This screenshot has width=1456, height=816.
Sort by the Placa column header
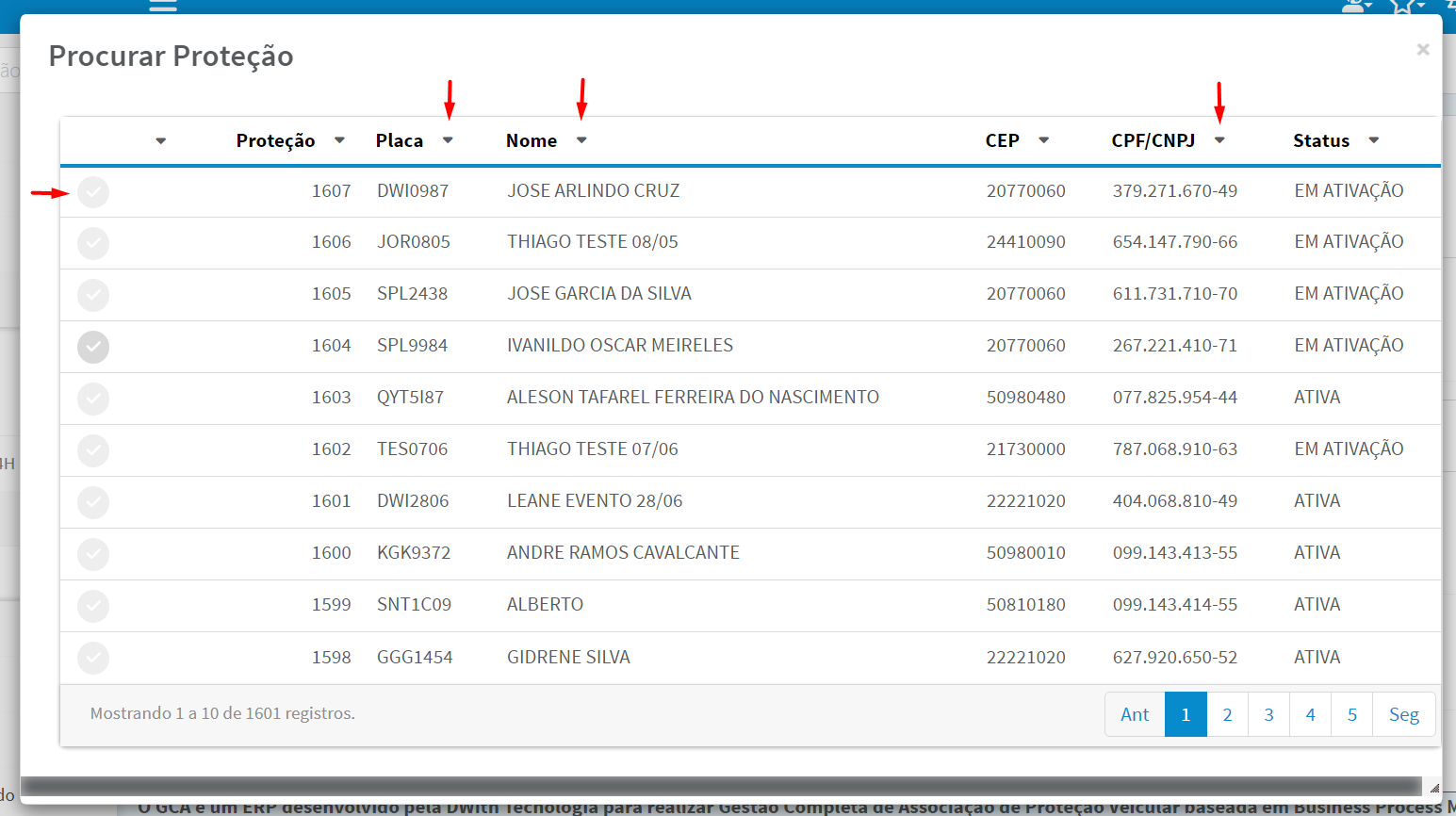click(x=400, y=140)
